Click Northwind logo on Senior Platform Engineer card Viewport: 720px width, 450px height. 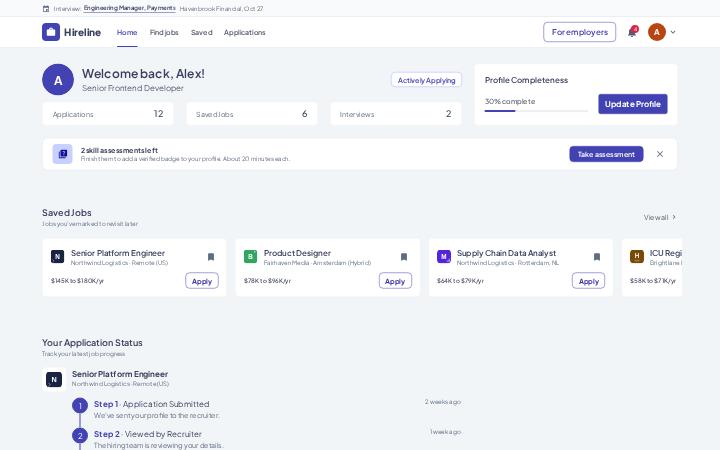coord(57,257)
